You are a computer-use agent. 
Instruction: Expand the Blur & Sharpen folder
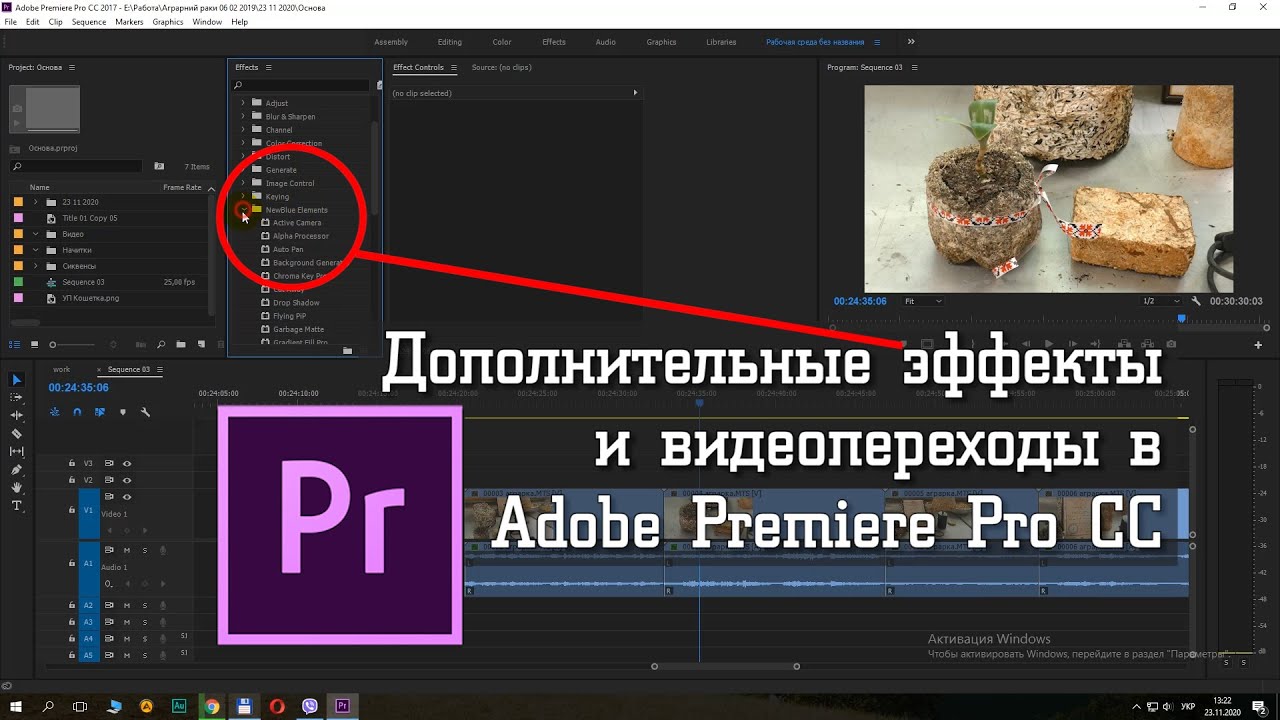[x=243, y=116]
